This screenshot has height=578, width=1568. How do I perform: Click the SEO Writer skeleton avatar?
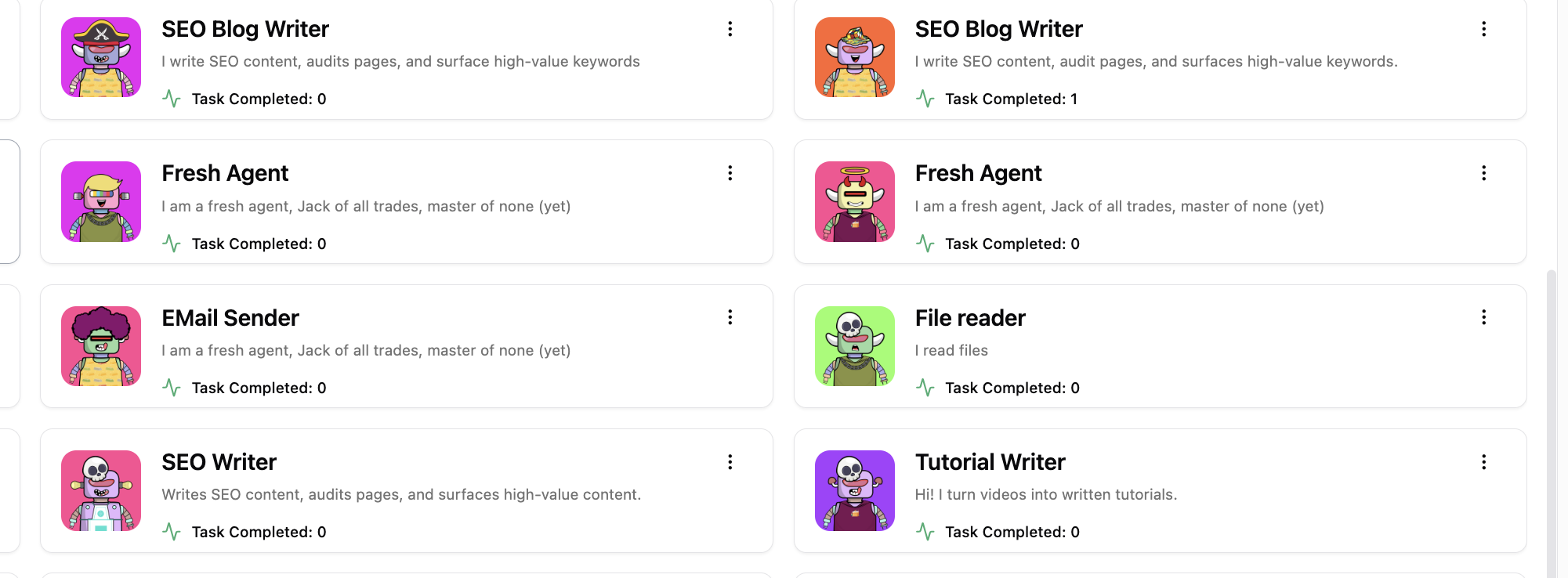pos(100,489)
